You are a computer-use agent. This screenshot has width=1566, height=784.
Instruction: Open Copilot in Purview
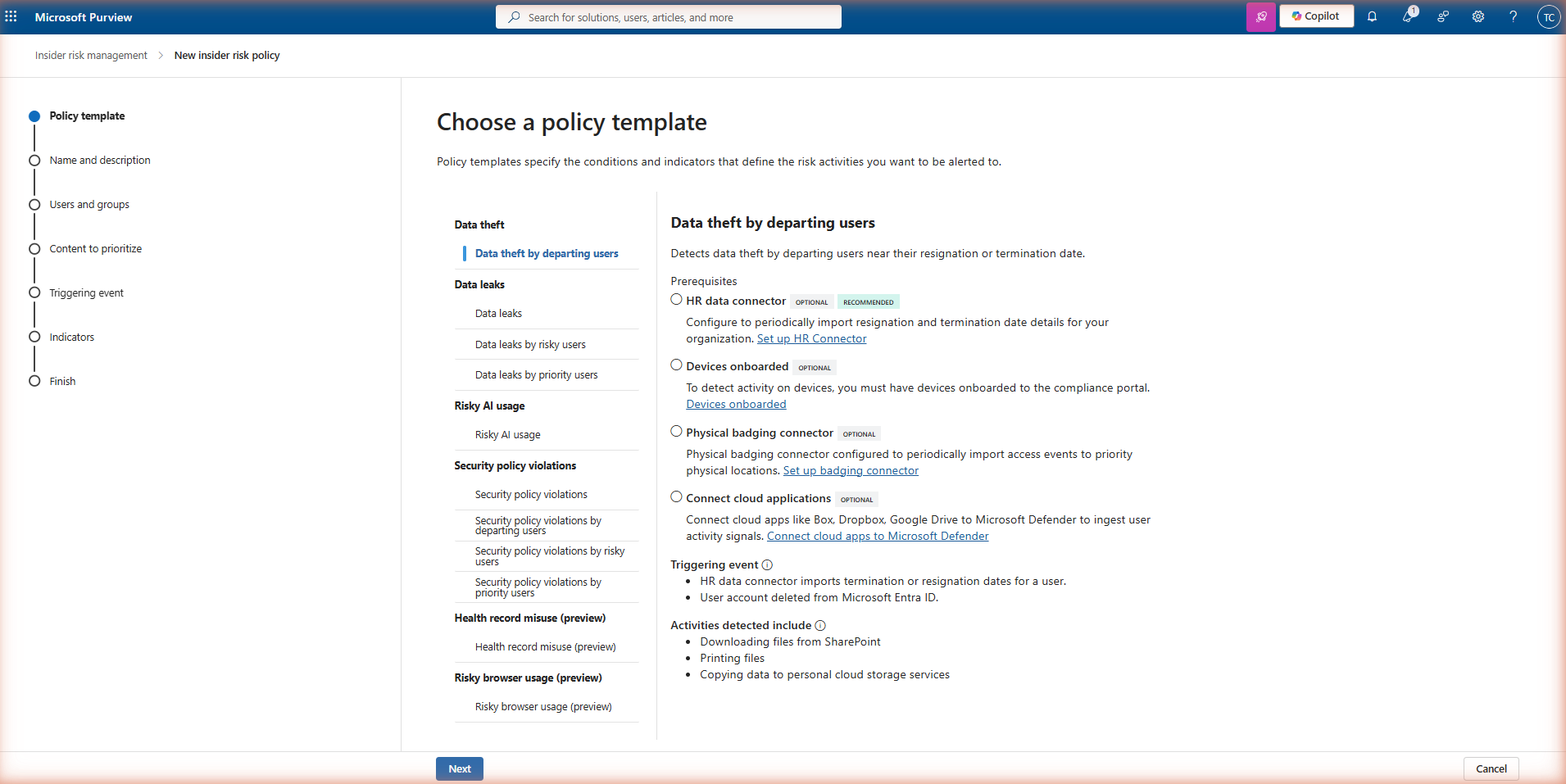tap(1315, 16)
